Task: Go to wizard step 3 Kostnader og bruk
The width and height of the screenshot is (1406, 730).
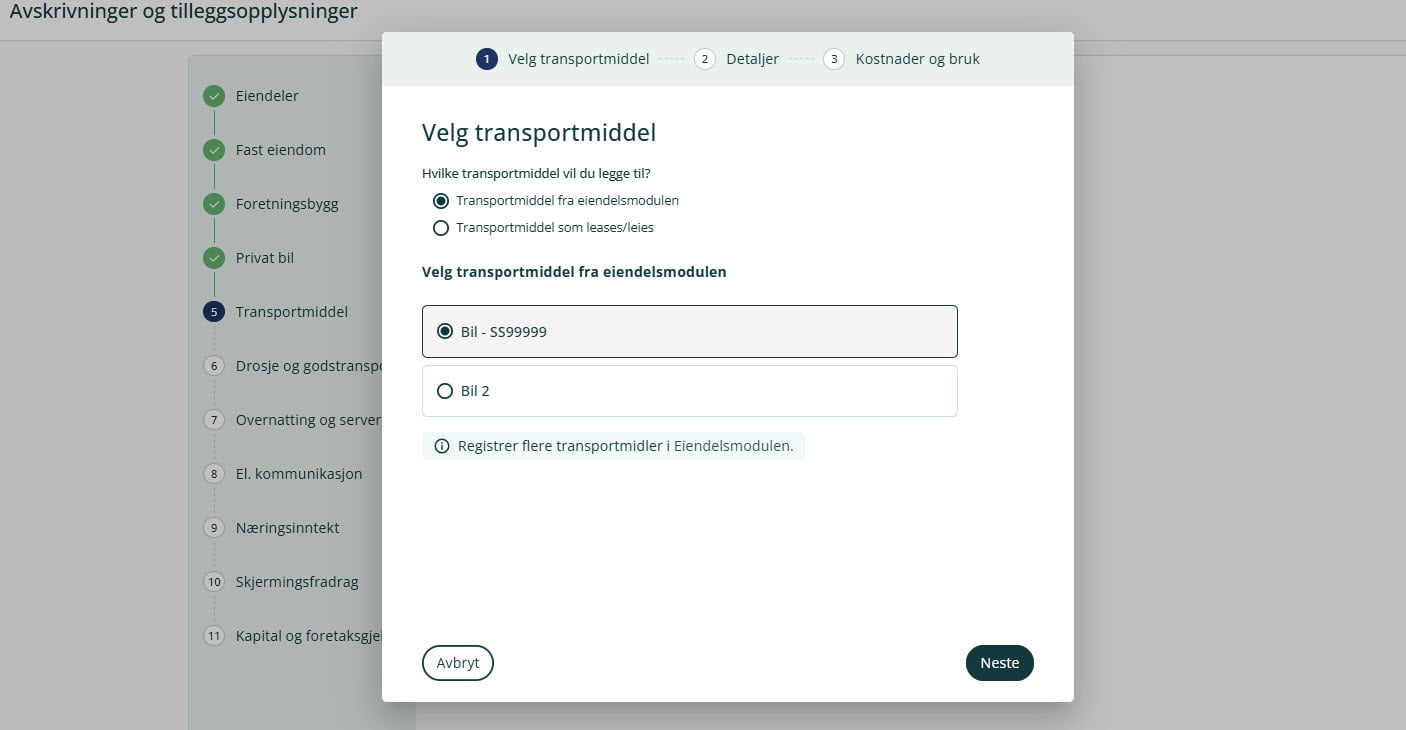Action: (x=903, y=59)
